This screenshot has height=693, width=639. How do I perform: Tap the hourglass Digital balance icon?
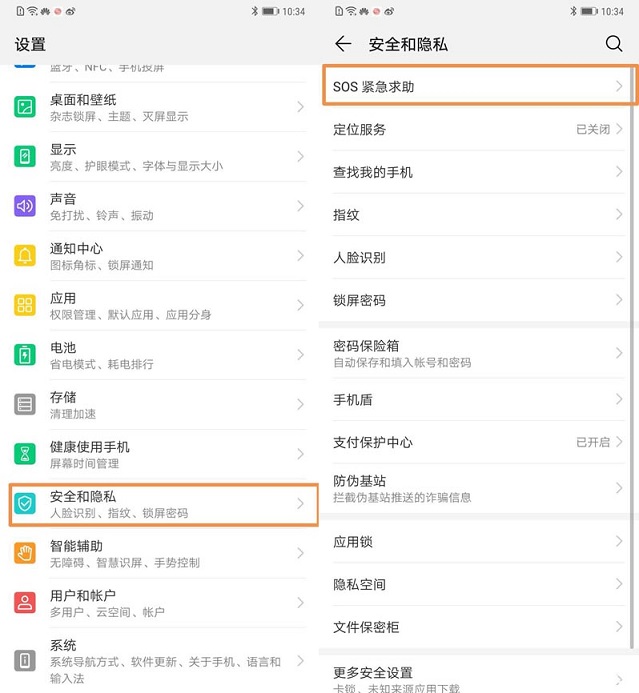25,453
